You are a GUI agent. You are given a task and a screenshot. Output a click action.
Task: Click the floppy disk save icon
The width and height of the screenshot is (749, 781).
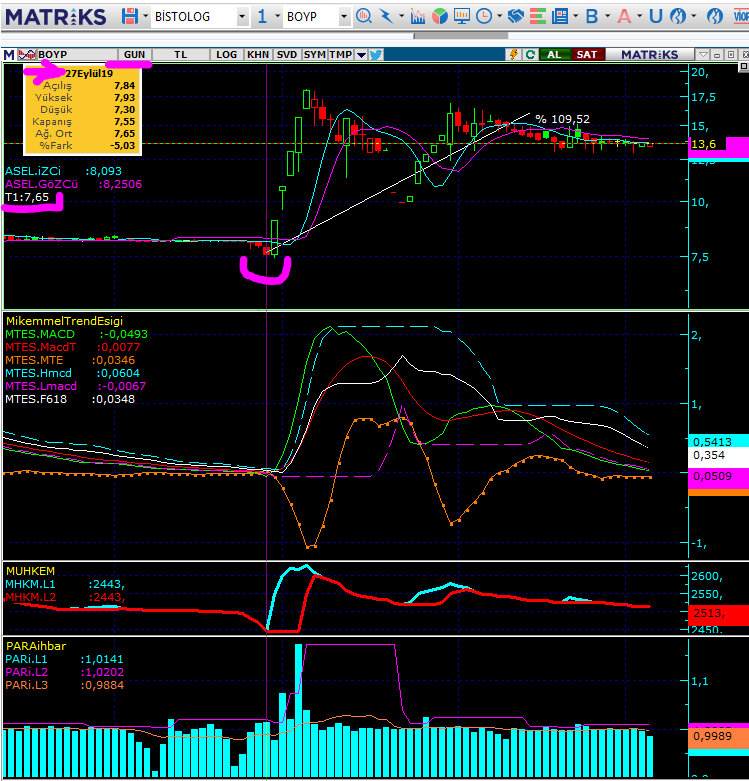point(129,16)
